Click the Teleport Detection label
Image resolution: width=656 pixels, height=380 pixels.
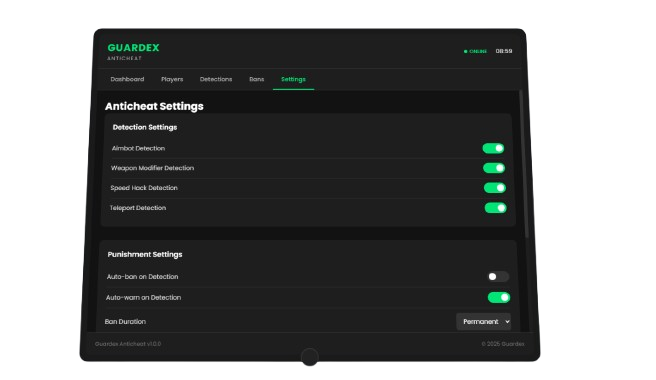coord(138,208)
